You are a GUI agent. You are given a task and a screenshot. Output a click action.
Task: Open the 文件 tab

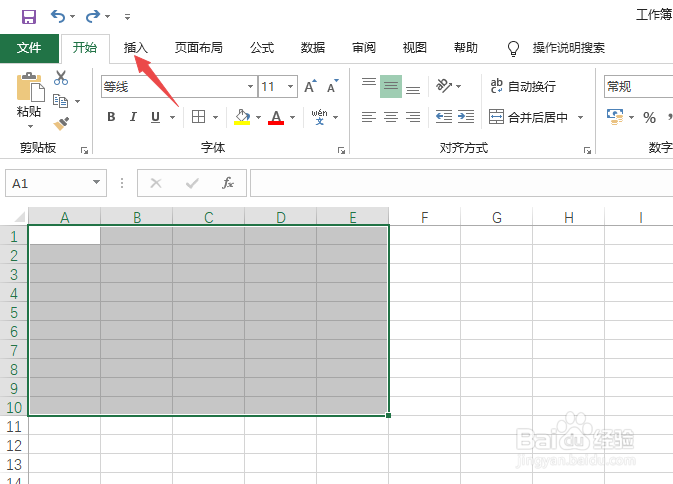coord(29,48)
